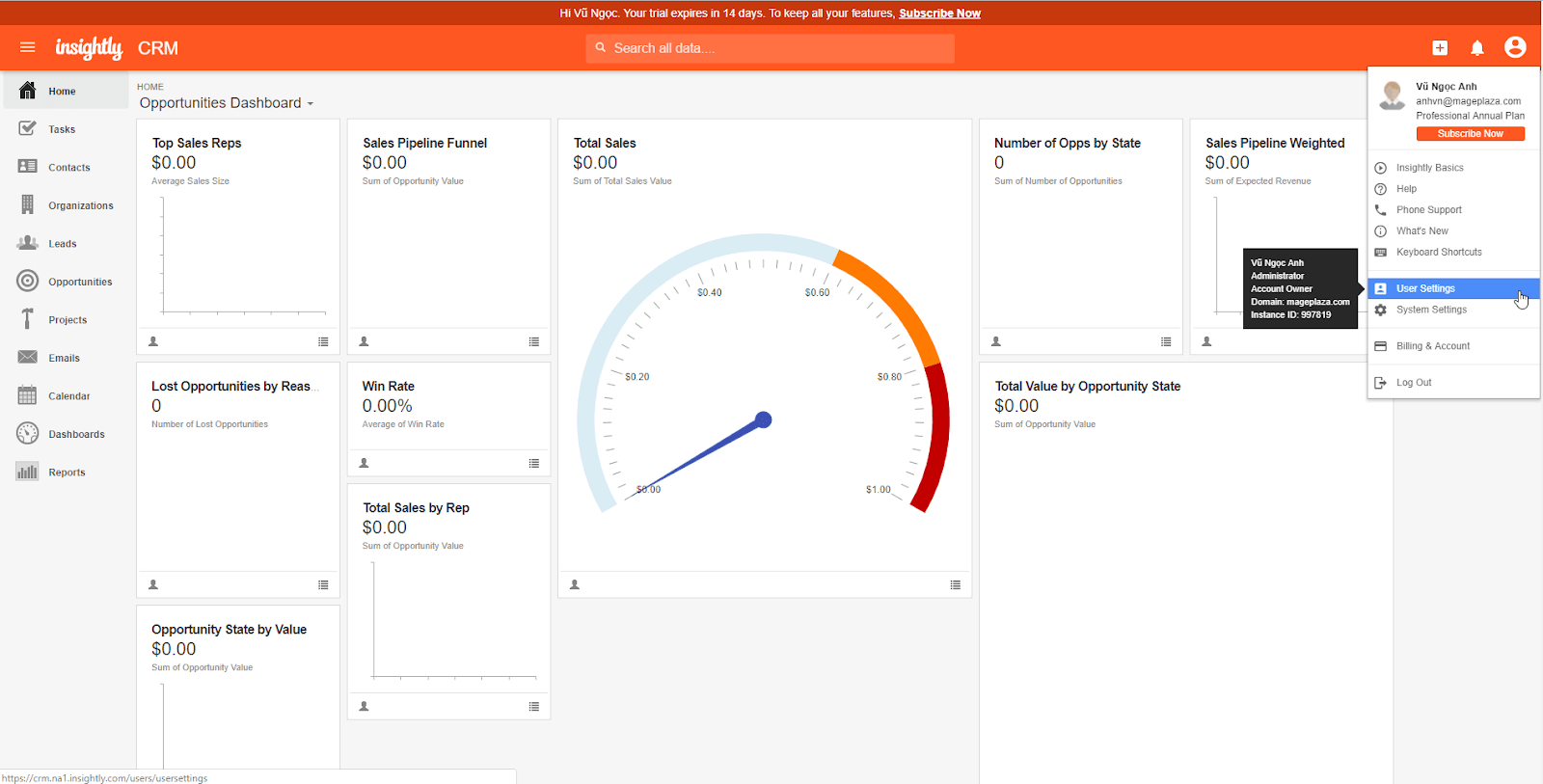The height and width of the screenshot is (784, 1543).
Task: Click the Opportunity State by Value title
Action: (x=230, y=630)
